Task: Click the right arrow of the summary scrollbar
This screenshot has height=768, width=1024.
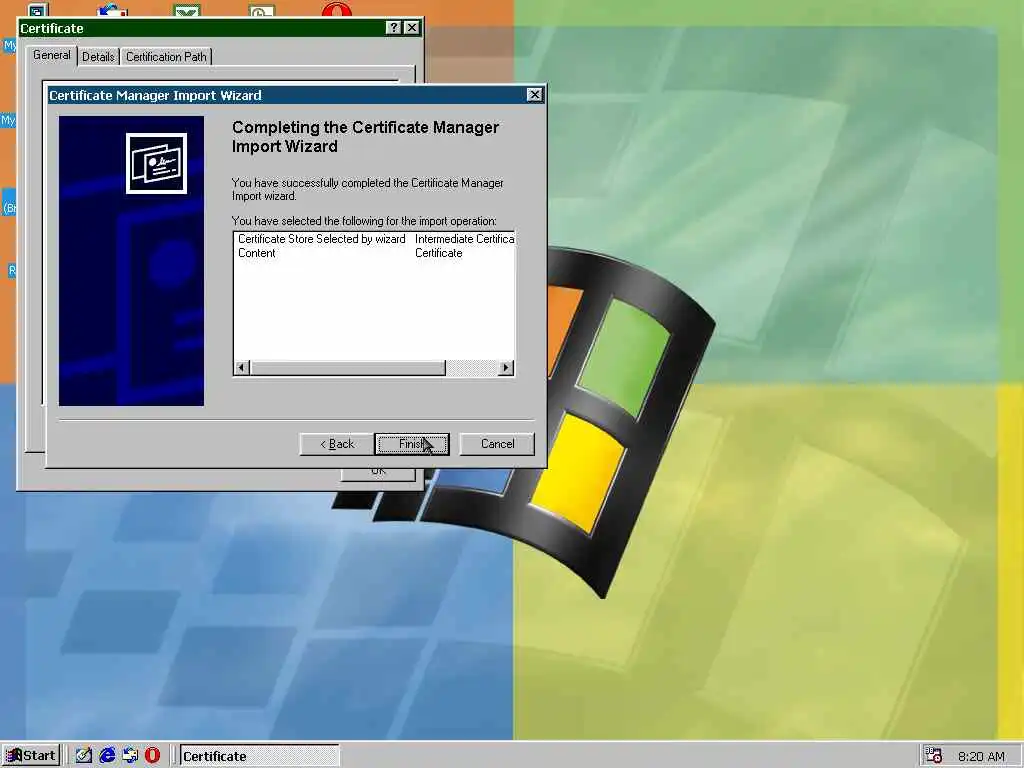Action: 505,368
